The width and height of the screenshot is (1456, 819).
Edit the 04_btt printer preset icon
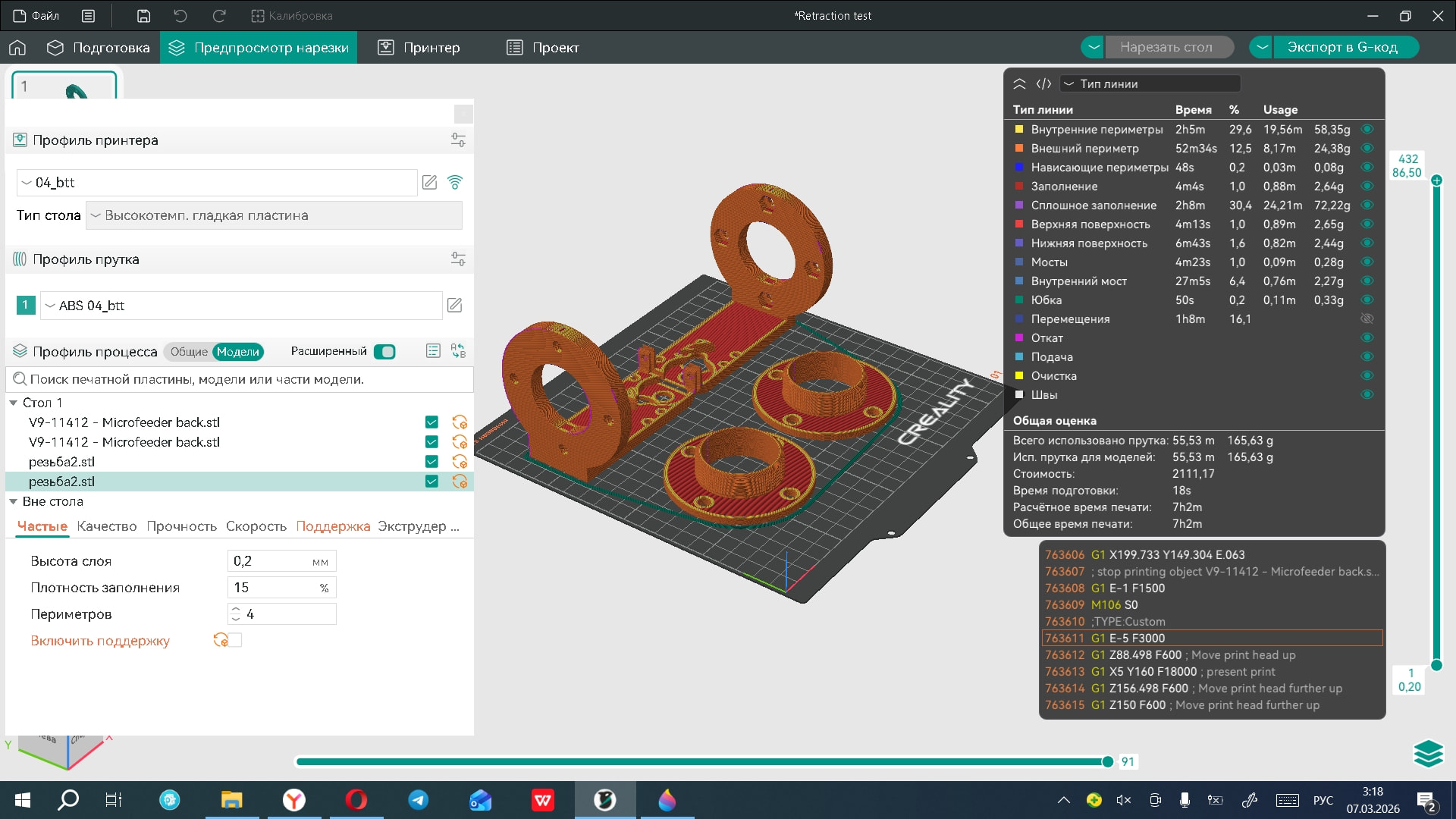pyautogui.click(x=429, y=183)
